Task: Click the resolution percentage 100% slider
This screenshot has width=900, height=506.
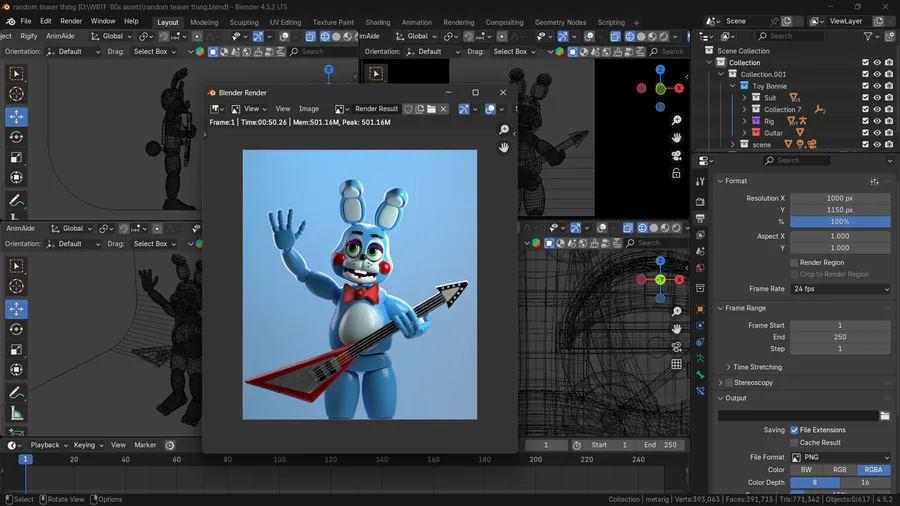Action: [x=840, y=221]
